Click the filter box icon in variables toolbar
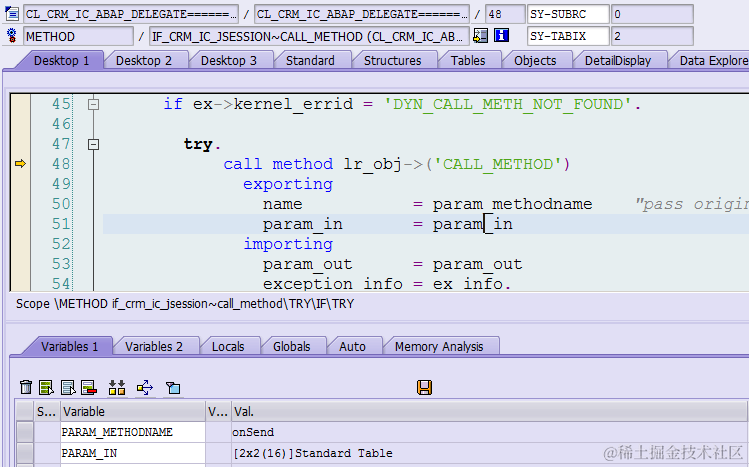749x467 pixels. 173,388
